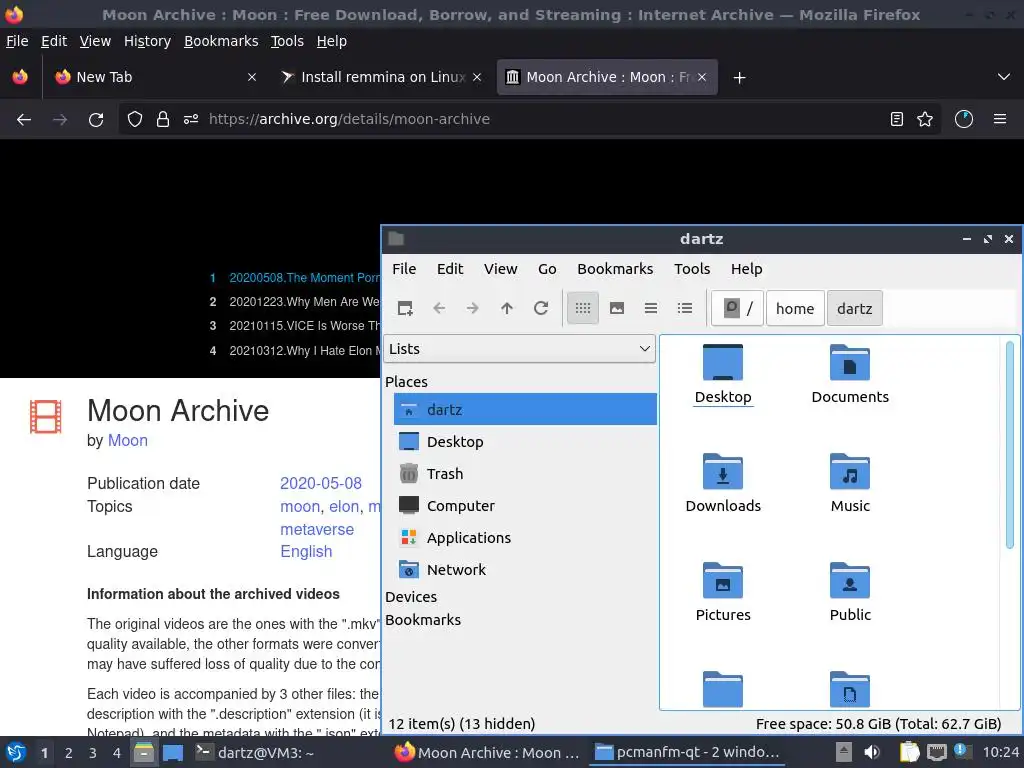Select dartz home in Places sidebar
This screenshot has width=1024, height=768.
(525, 409)
